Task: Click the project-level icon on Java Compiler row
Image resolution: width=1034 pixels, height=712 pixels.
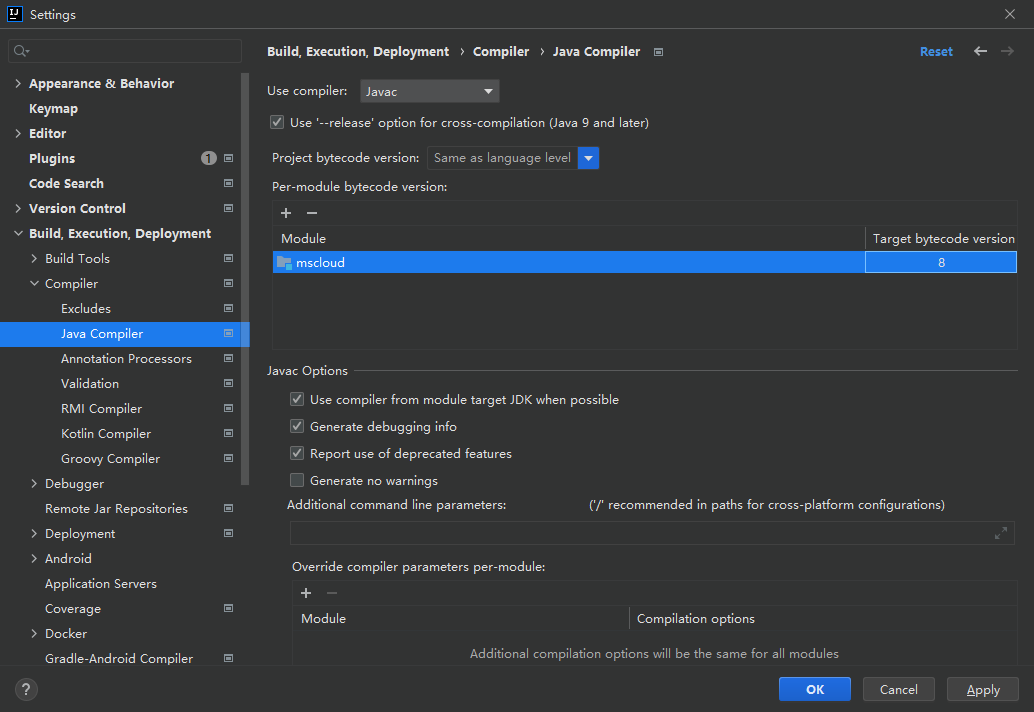Action: pyautogui.click(x=228, y=334)
